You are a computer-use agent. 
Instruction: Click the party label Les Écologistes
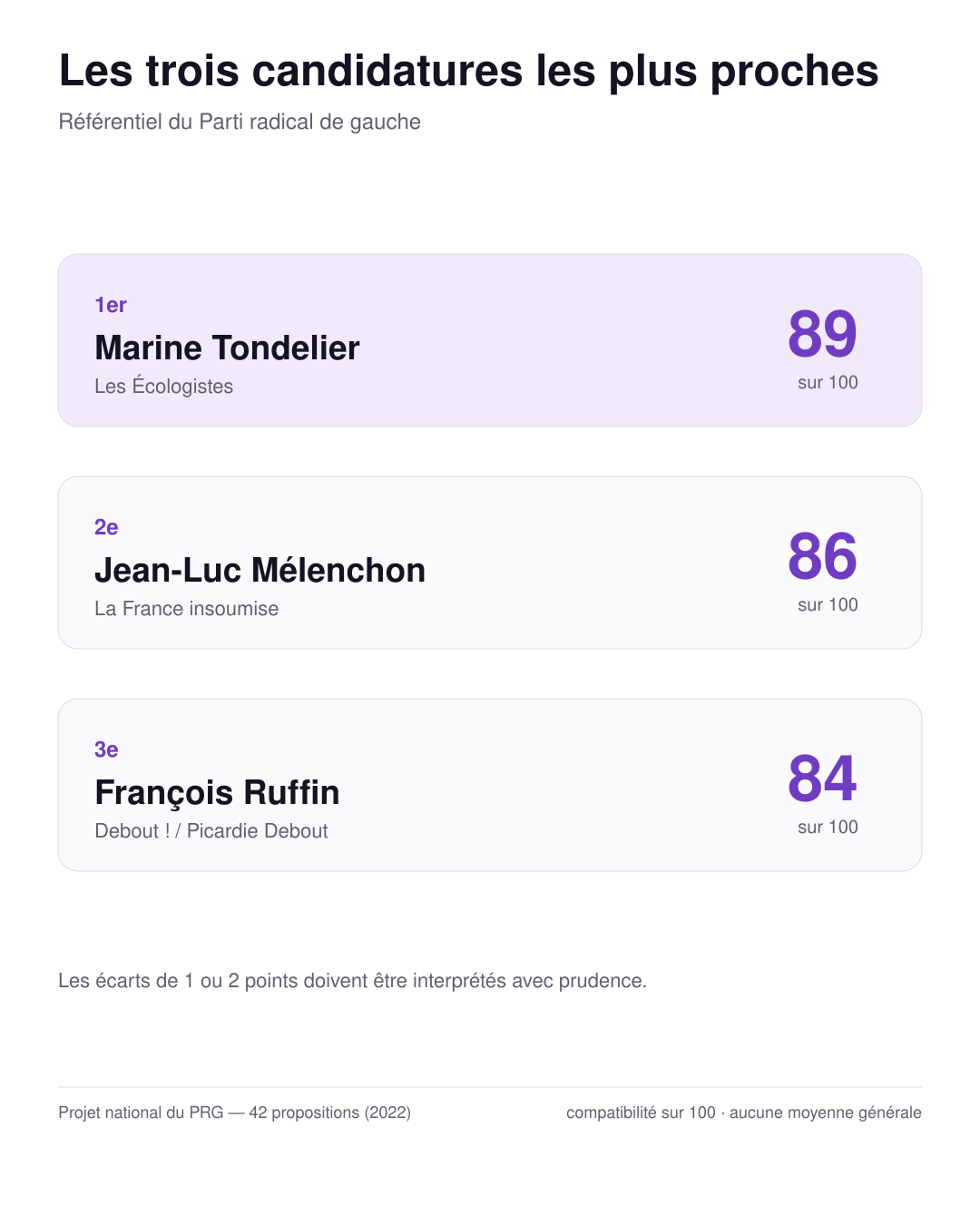tap(163, 386)
